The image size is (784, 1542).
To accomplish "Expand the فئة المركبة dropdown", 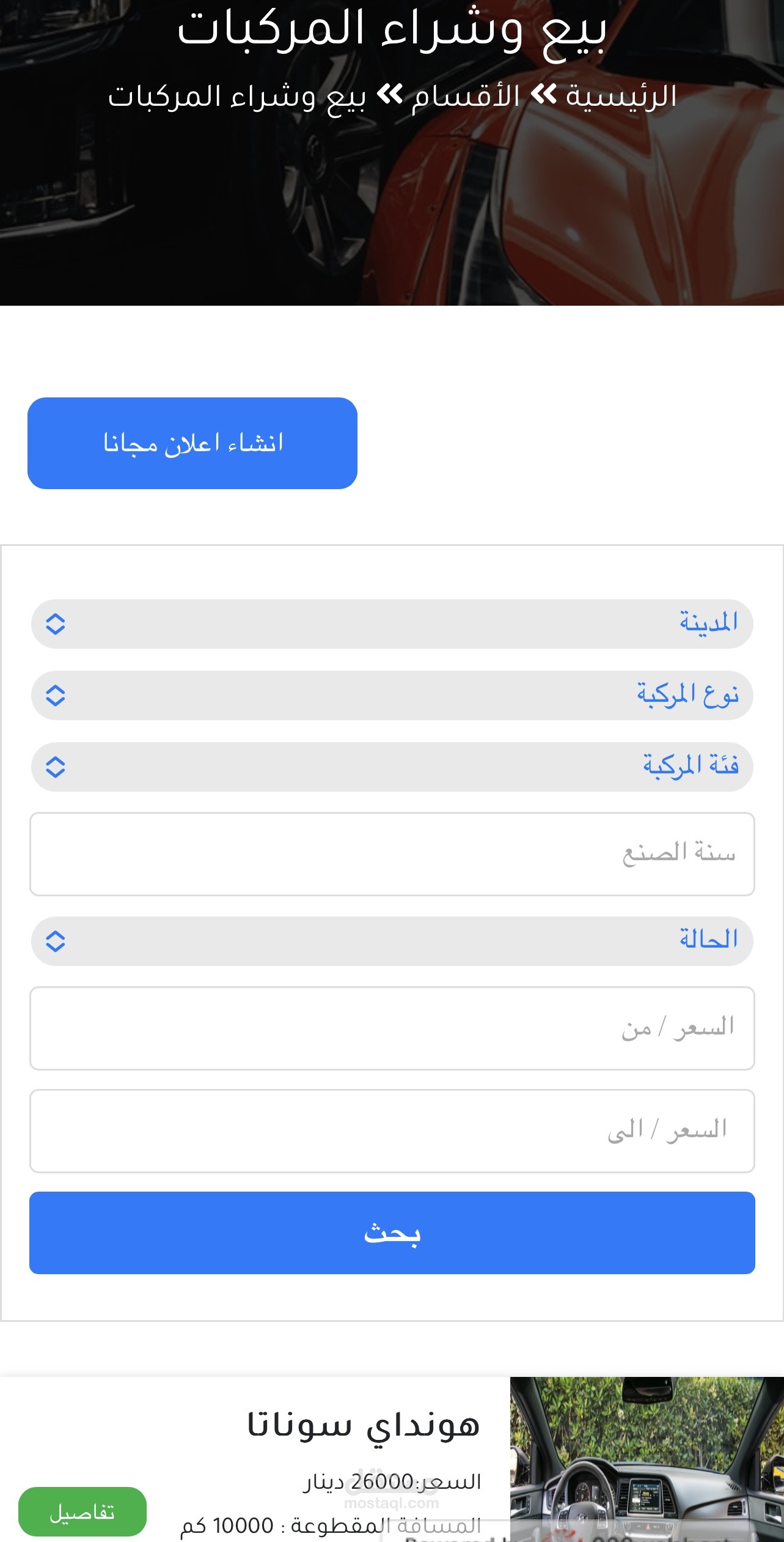I will point(392,767).
